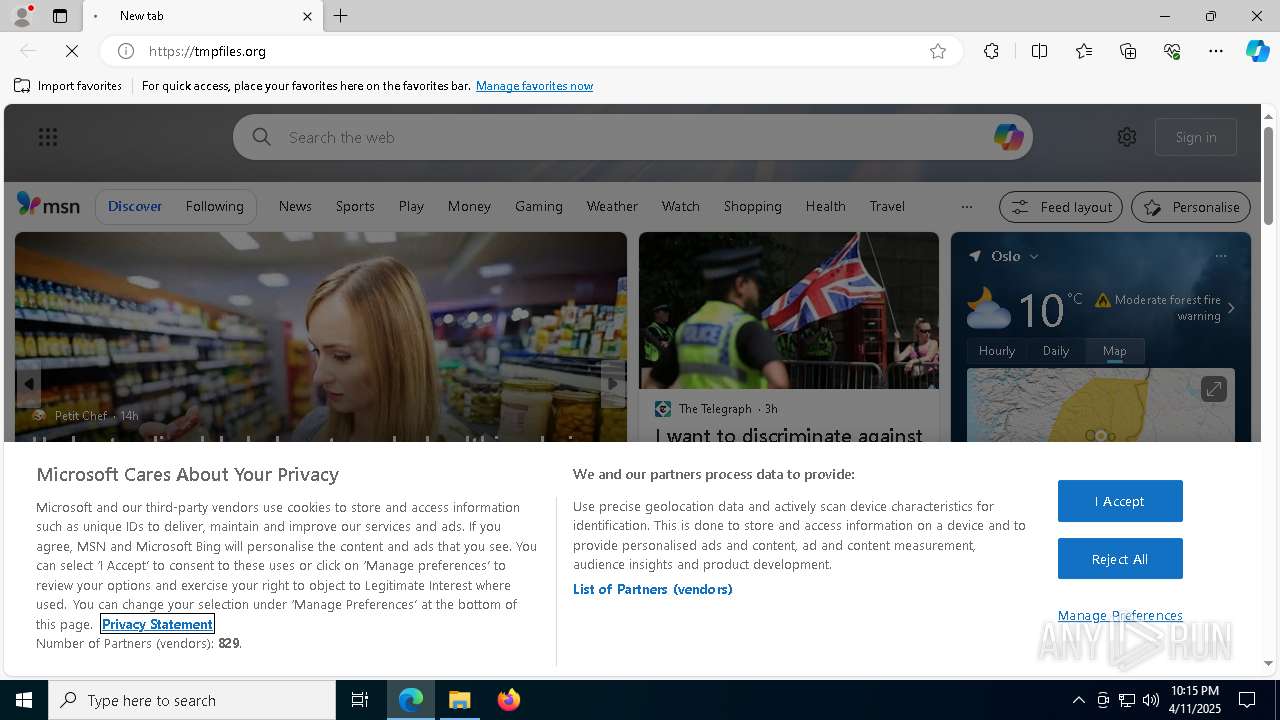Click the Copilot icon in search box
The width and height of the screenshot is (1280, 720).
1008,137
